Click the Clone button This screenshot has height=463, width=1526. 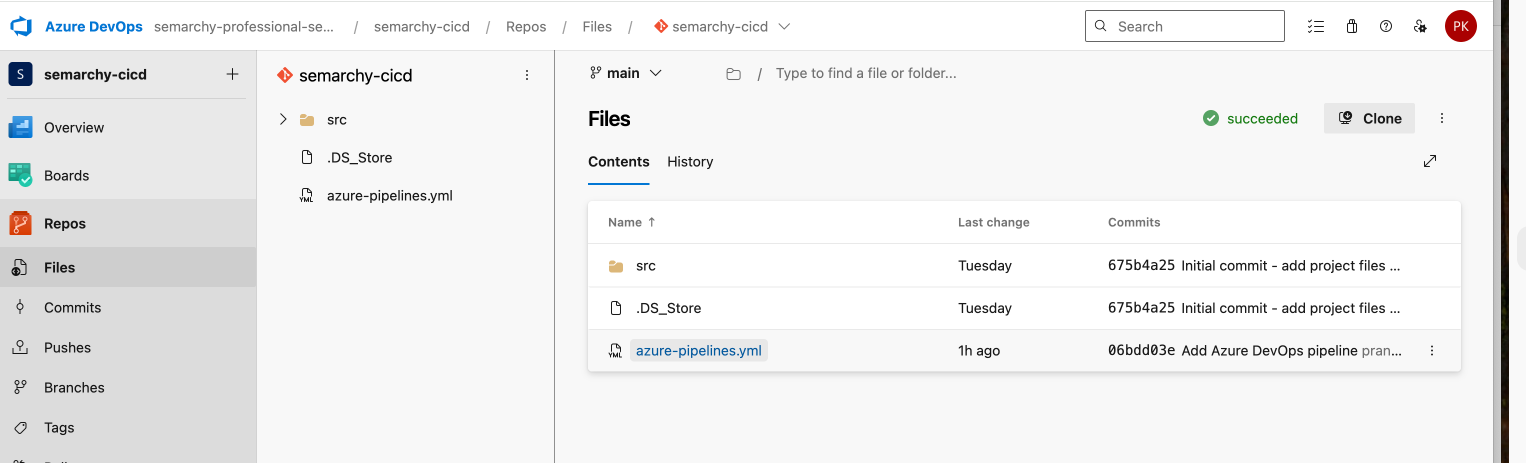point(1369,118)
